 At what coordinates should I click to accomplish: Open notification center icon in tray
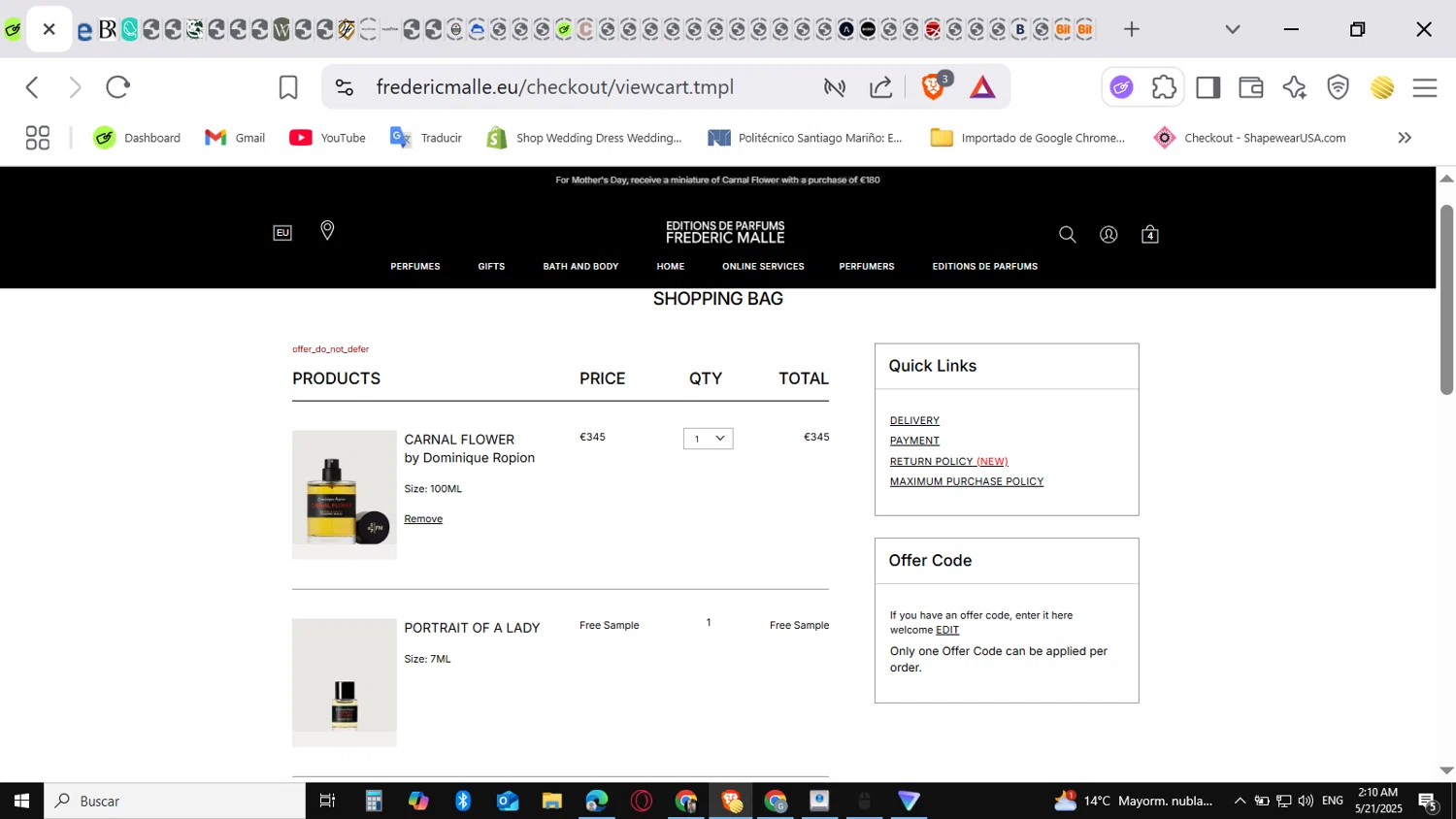click(x=1428, y=802)
